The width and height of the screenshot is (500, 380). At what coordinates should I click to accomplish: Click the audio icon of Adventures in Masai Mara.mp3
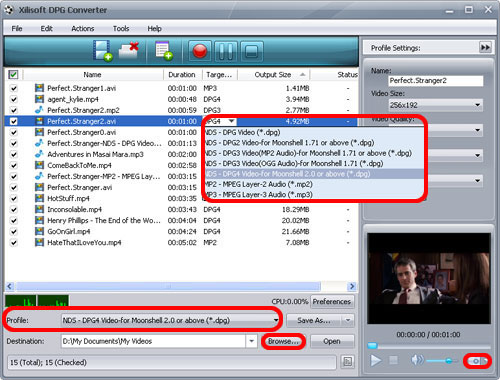click(x=39, y=154)
